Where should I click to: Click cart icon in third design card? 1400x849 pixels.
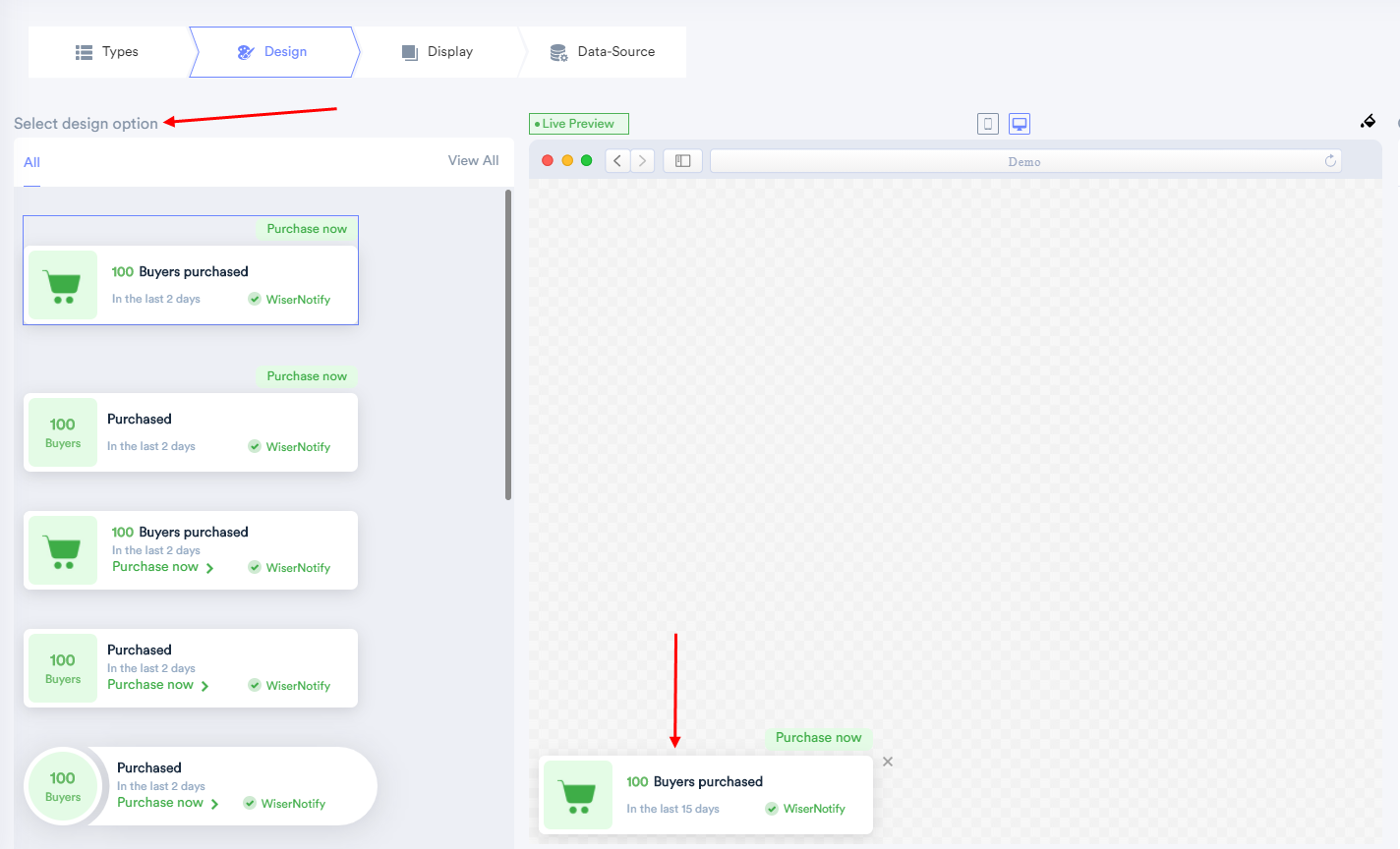click(63, 550)
